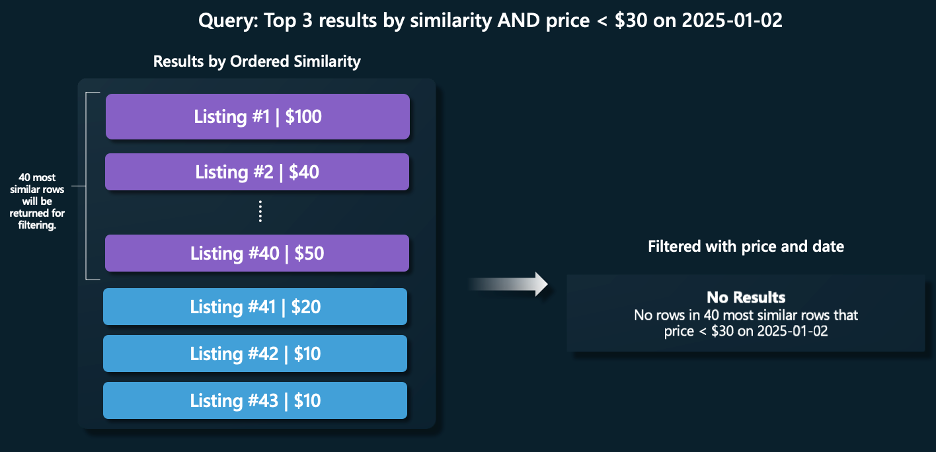
Task: Click the bold "No Results" title
Action: point(745,297)
